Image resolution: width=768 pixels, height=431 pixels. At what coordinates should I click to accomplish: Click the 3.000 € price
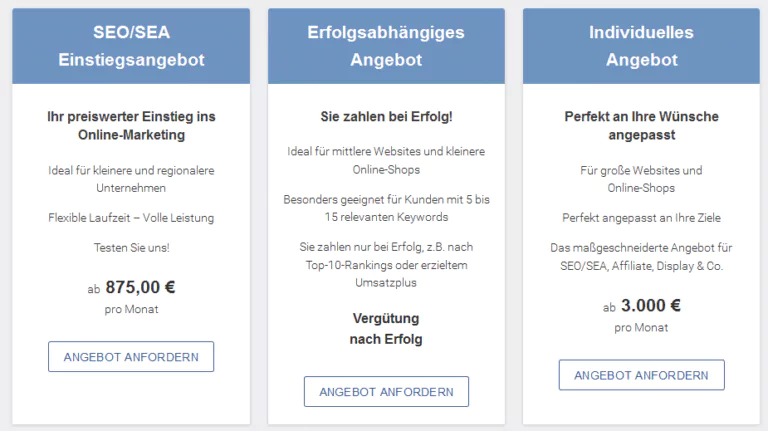[x=650, y=306]
